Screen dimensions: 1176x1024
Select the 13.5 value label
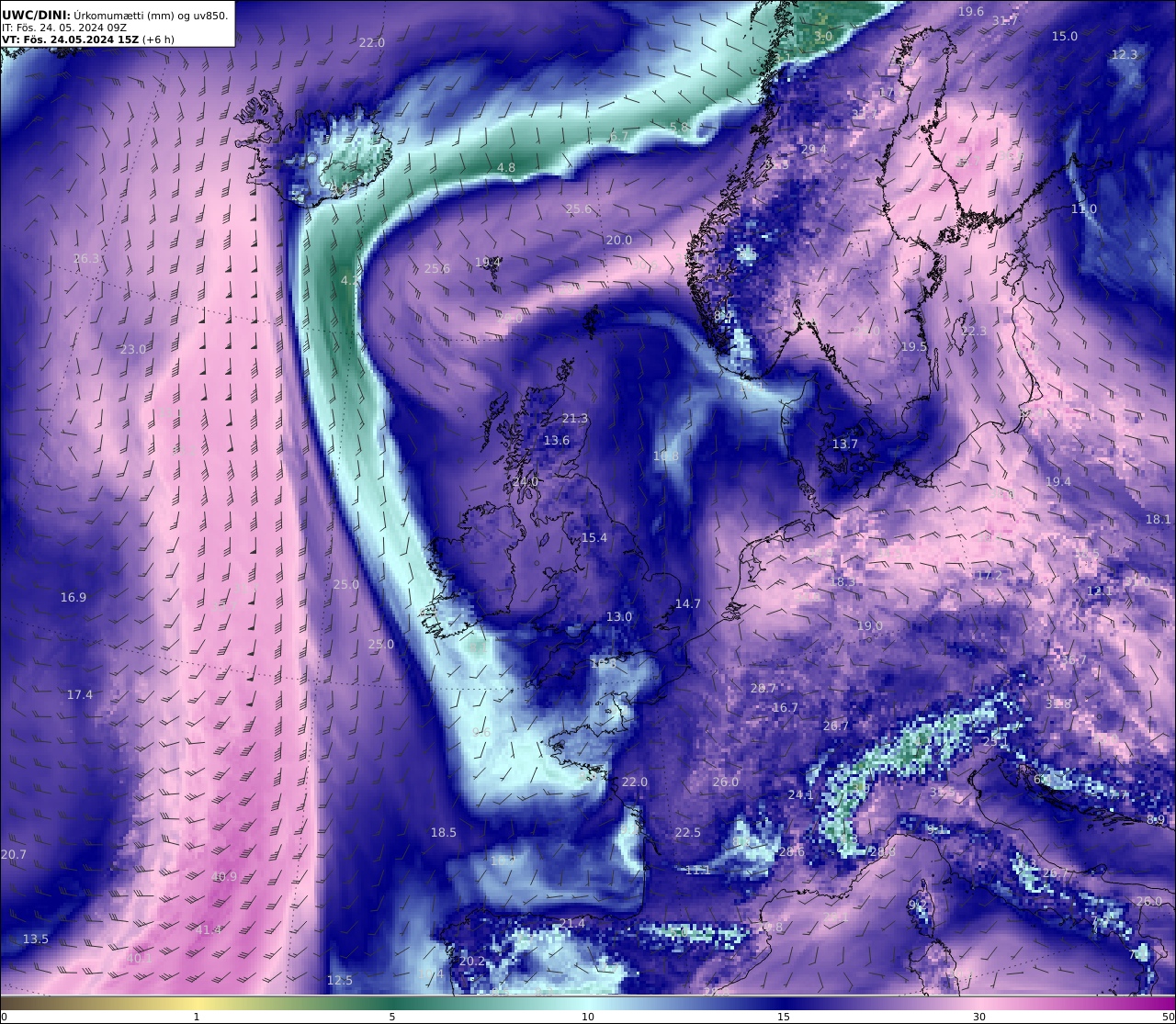click(x=36, y=939)
